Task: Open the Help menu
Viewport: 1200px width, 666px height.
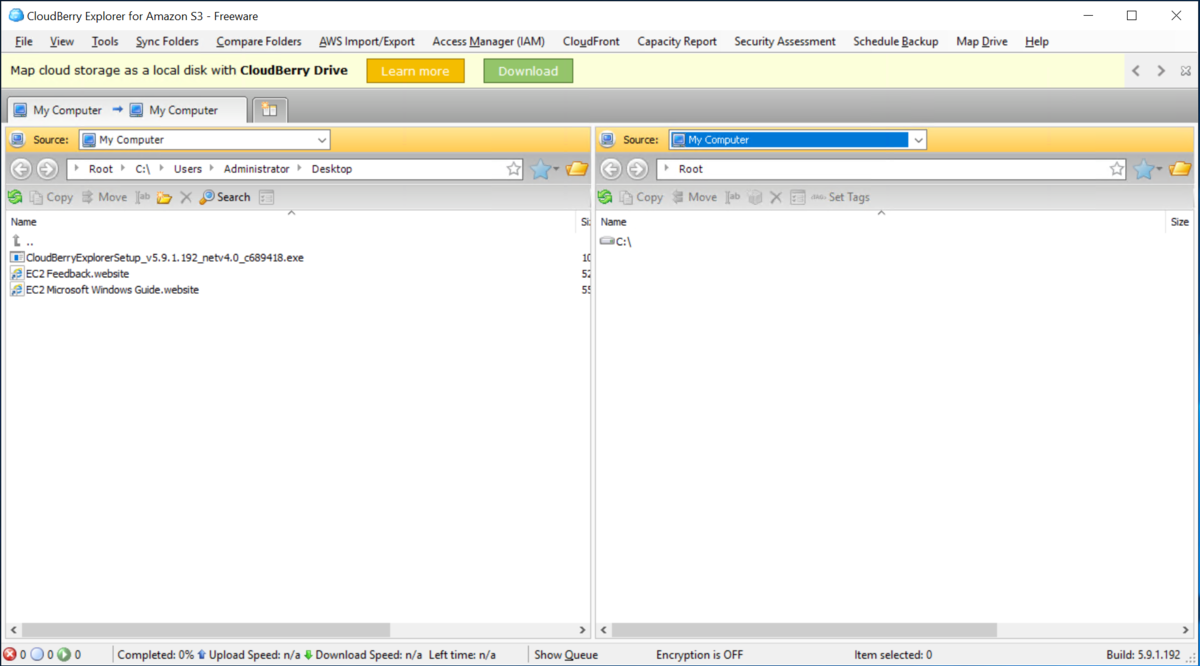Action: [1037, 41]
